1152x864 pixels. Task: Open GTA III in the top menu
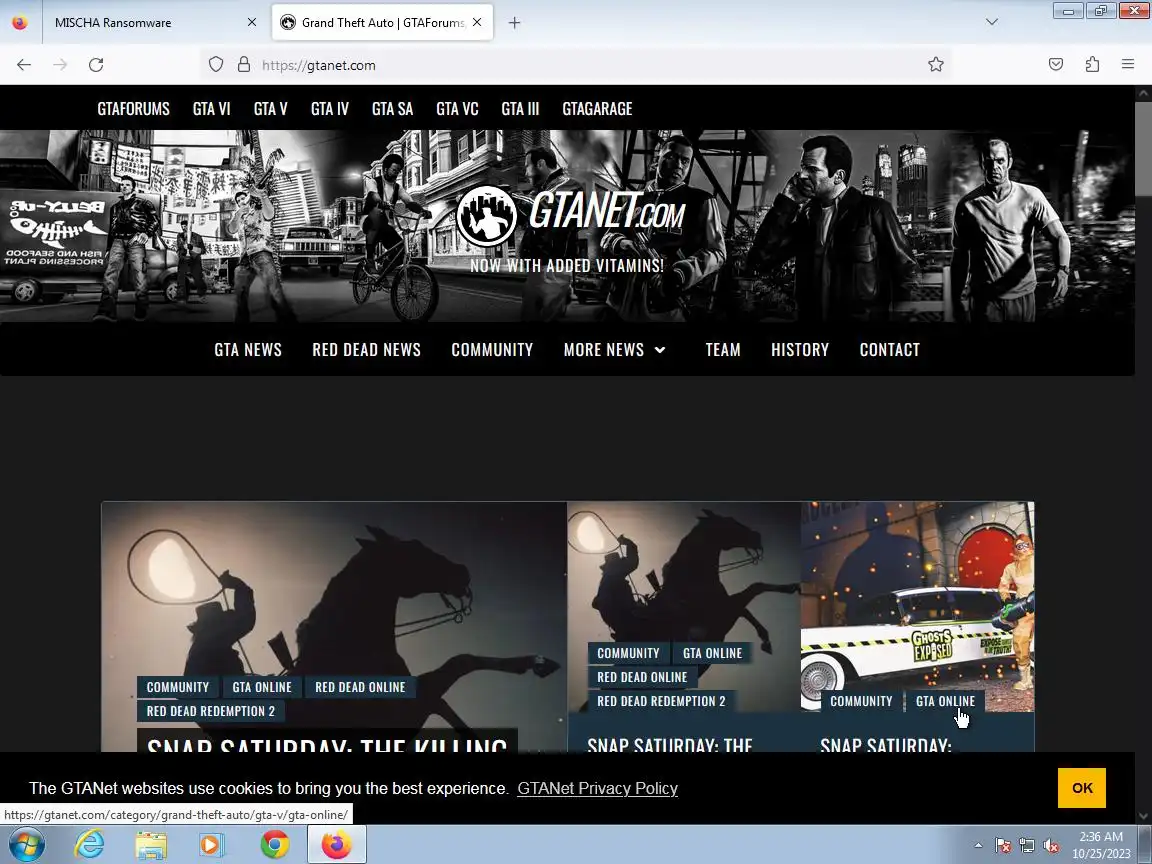pyautogui.click(x=520, y=109)
